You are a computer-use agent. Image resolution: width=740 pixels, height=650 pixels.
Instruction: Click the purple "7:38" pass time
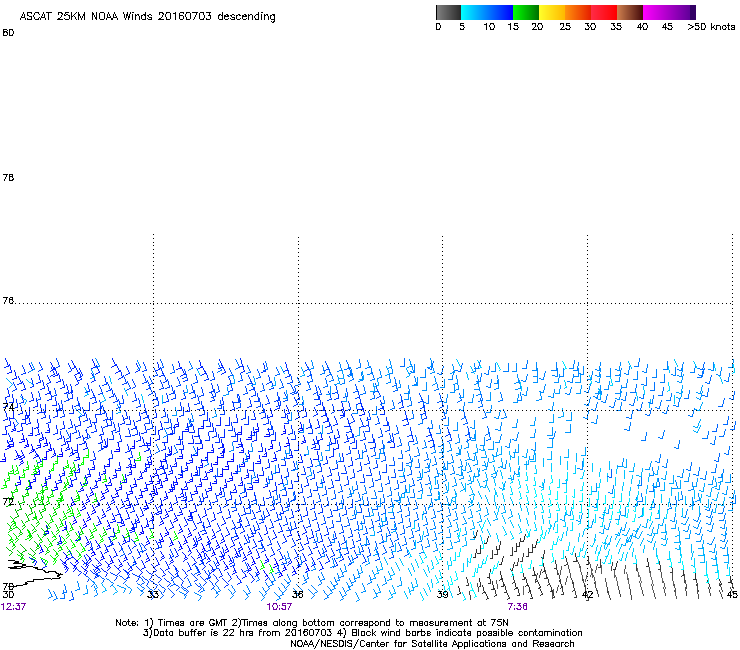(517, 607)
